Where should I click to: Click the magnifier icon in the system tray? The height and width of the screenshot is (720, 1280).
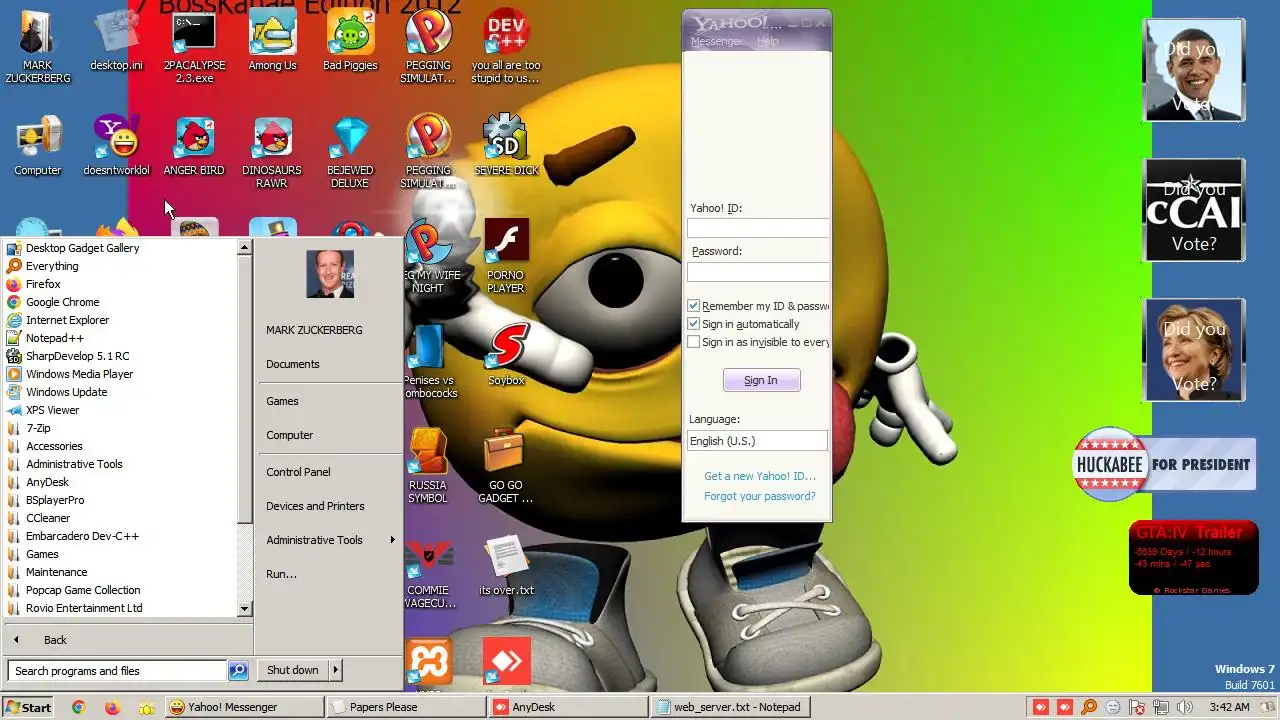[1089, 707]
